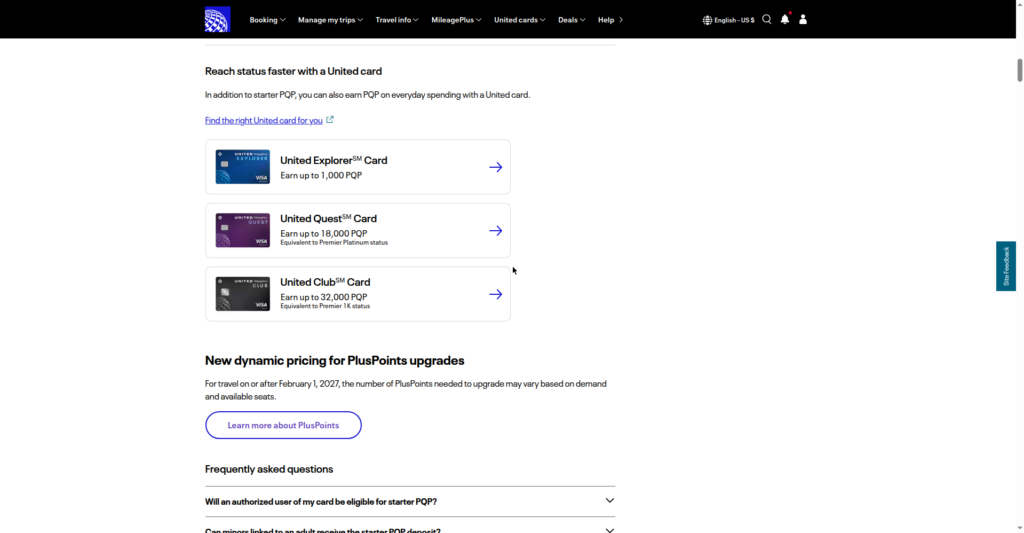Click the page vertical scrollbar thumb
This screenshot has width=1024, height=533.
[1019, 70]
